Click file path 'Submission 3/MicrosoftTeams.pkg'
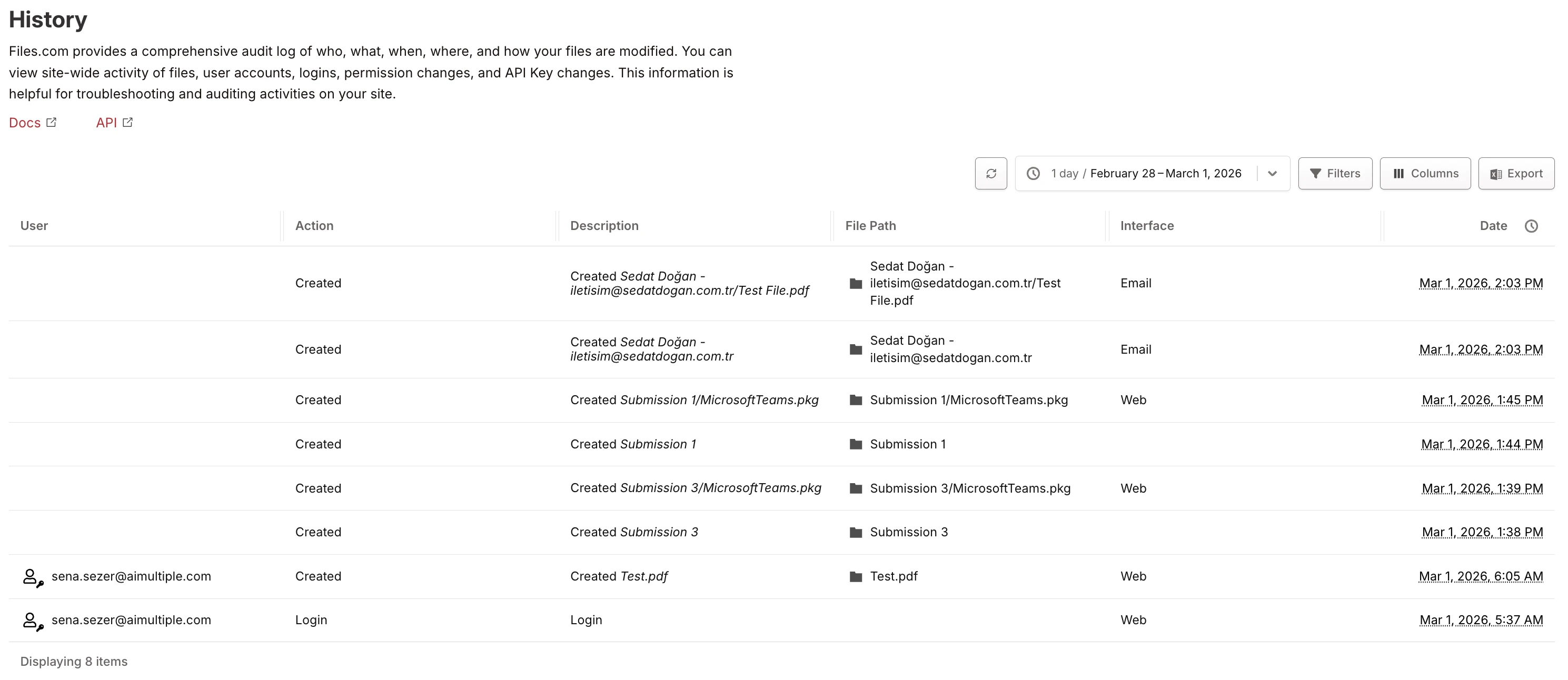Screen dimensions: 1568x680 [970, 488]
